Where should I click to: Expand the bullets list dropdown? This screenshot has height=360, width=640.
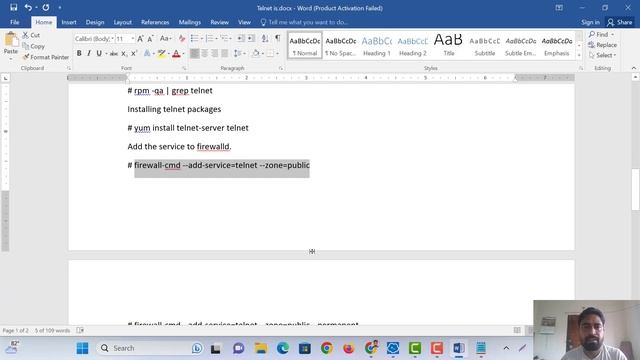[x=202, y=39]
